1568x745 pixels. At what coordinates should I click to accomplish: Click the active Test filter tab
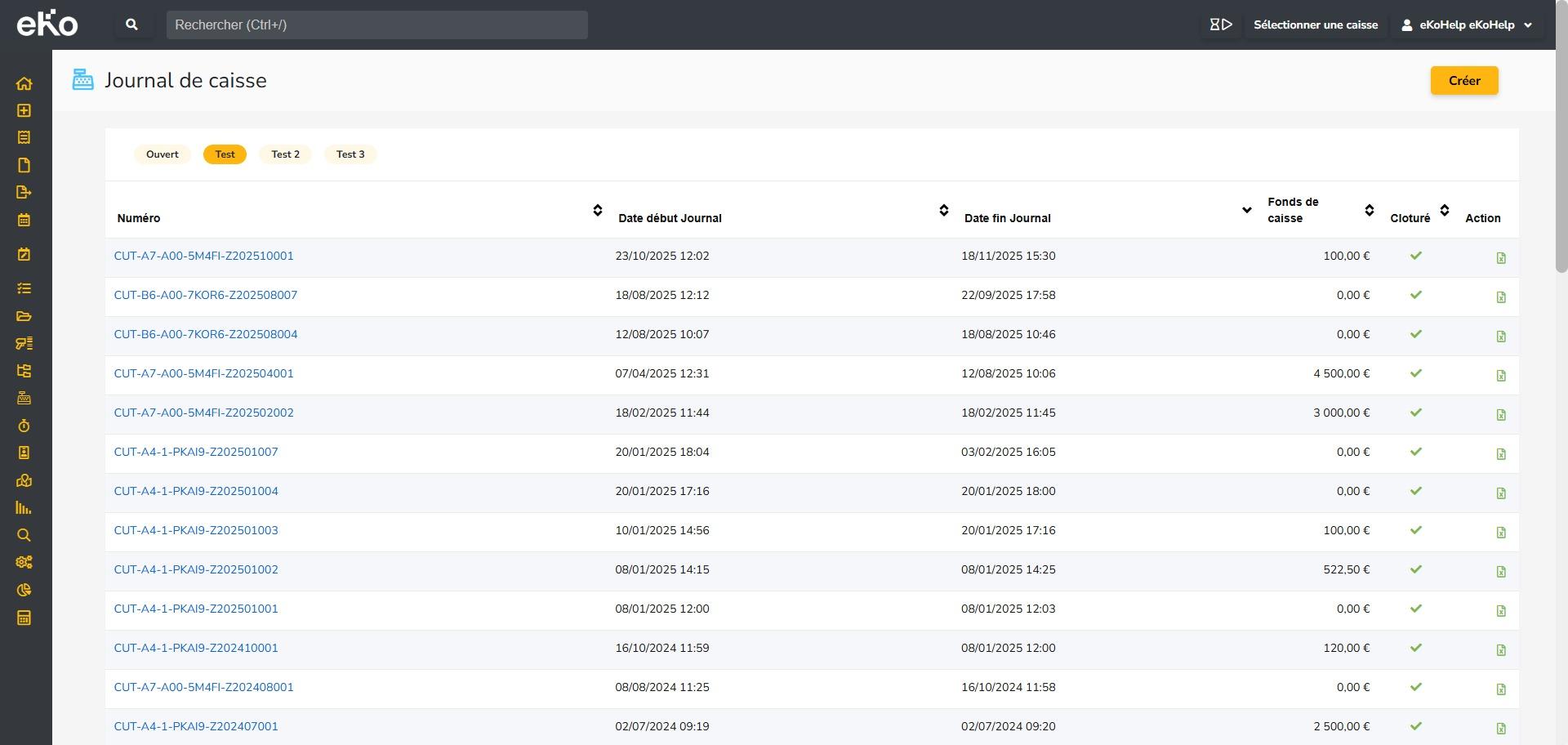(225, 154)
